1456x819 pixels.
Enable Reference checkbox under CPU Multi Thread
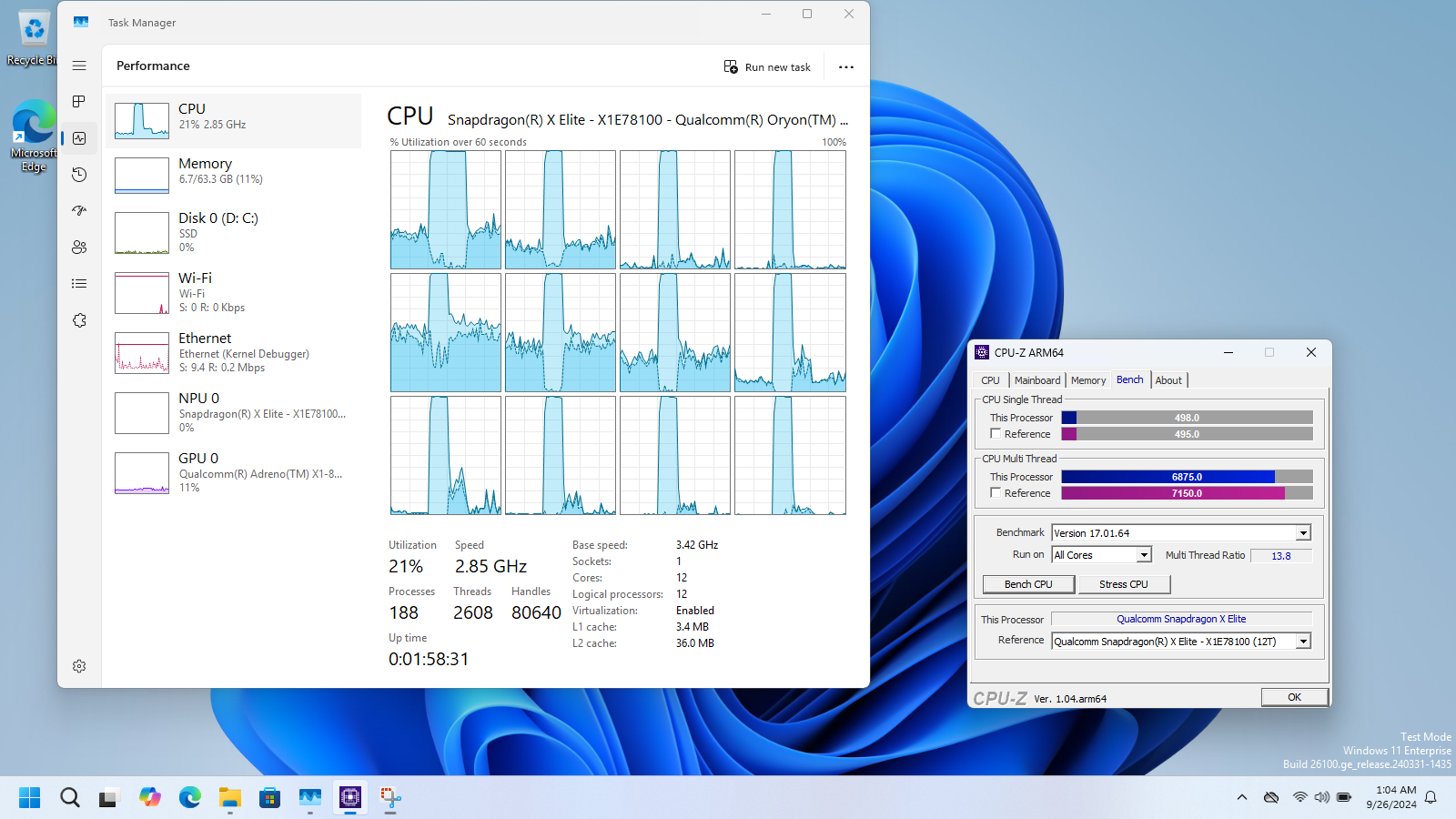coord(996,493)
